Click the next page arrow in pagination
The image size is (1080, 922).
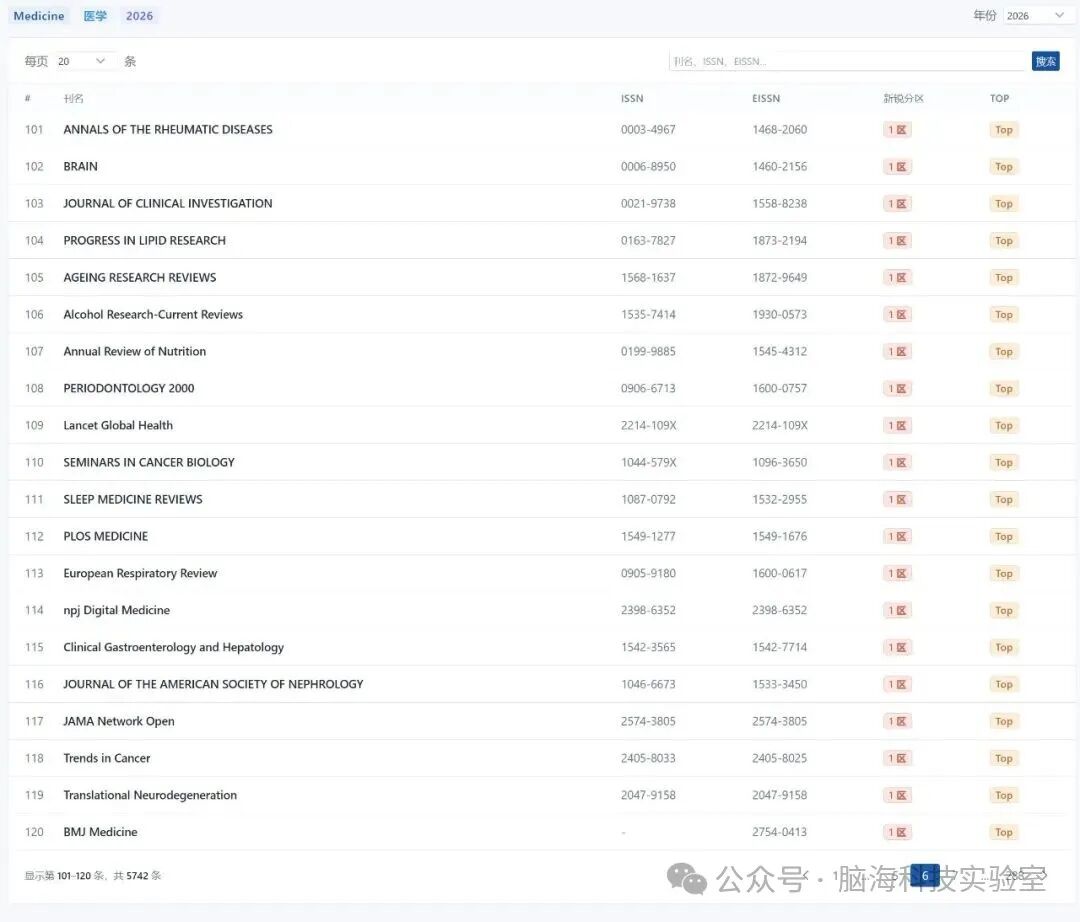(1043, 875)
